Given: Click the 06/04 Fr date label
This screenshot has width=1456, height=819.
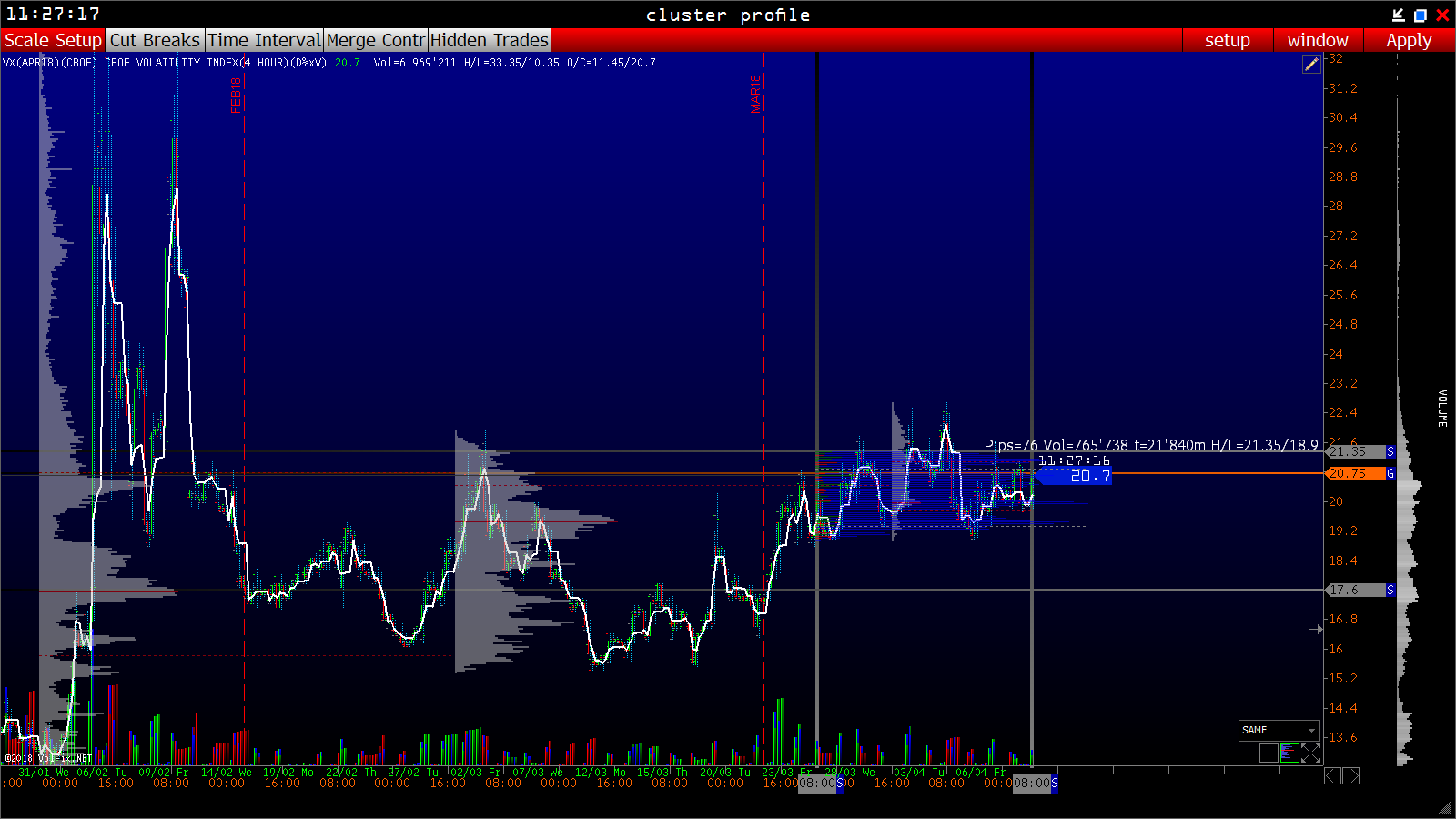Looking at the screenshot, I should click(x=981, y=773).
